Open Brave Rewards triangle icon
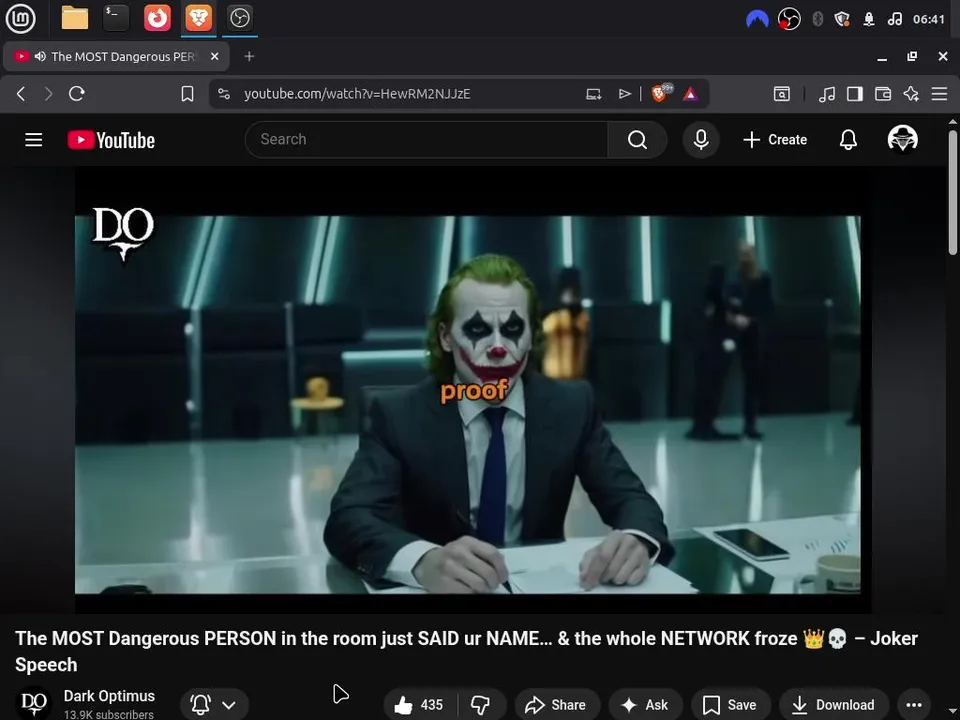 (691, 94)
